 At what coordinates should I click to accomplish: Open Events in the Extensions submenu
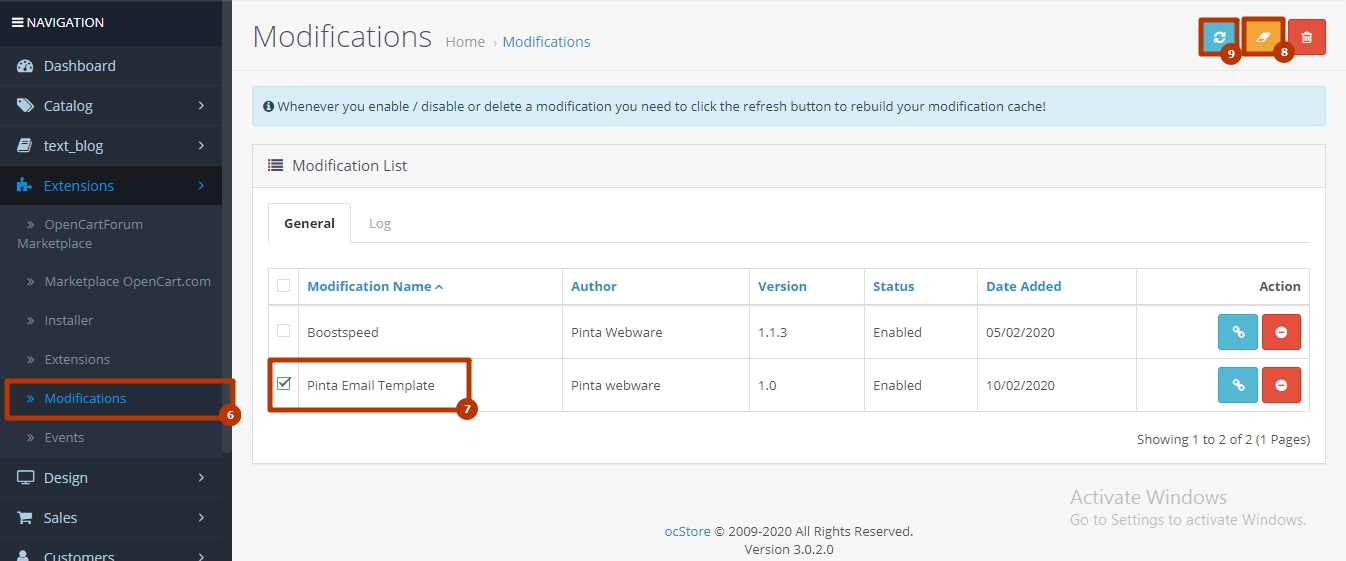[64, 437]
